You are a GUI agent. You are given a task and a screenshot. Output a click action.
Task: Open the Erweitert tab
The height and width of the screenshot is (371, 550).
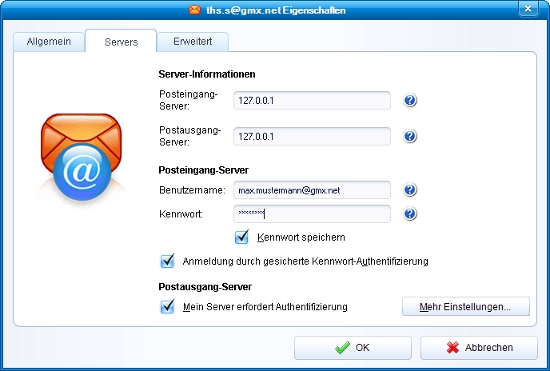point(193,42)
